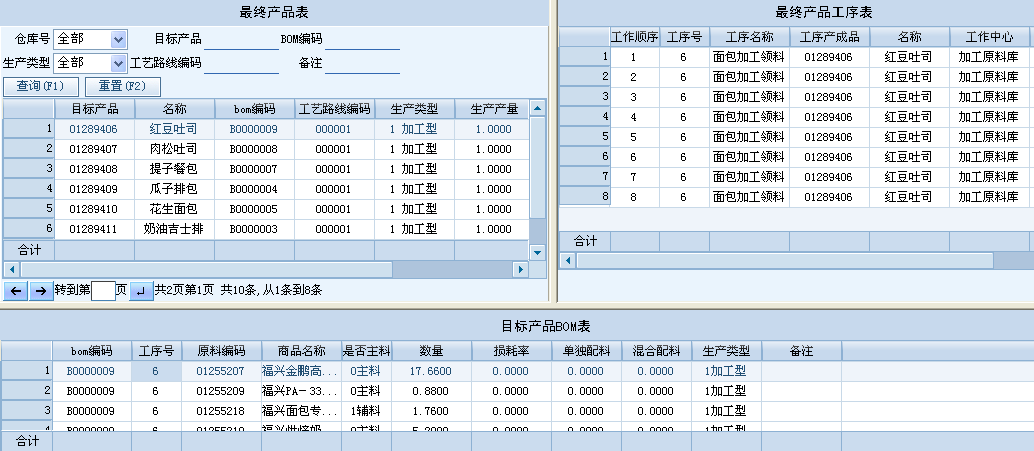Click 工序产成品 column header

point(830,37)
